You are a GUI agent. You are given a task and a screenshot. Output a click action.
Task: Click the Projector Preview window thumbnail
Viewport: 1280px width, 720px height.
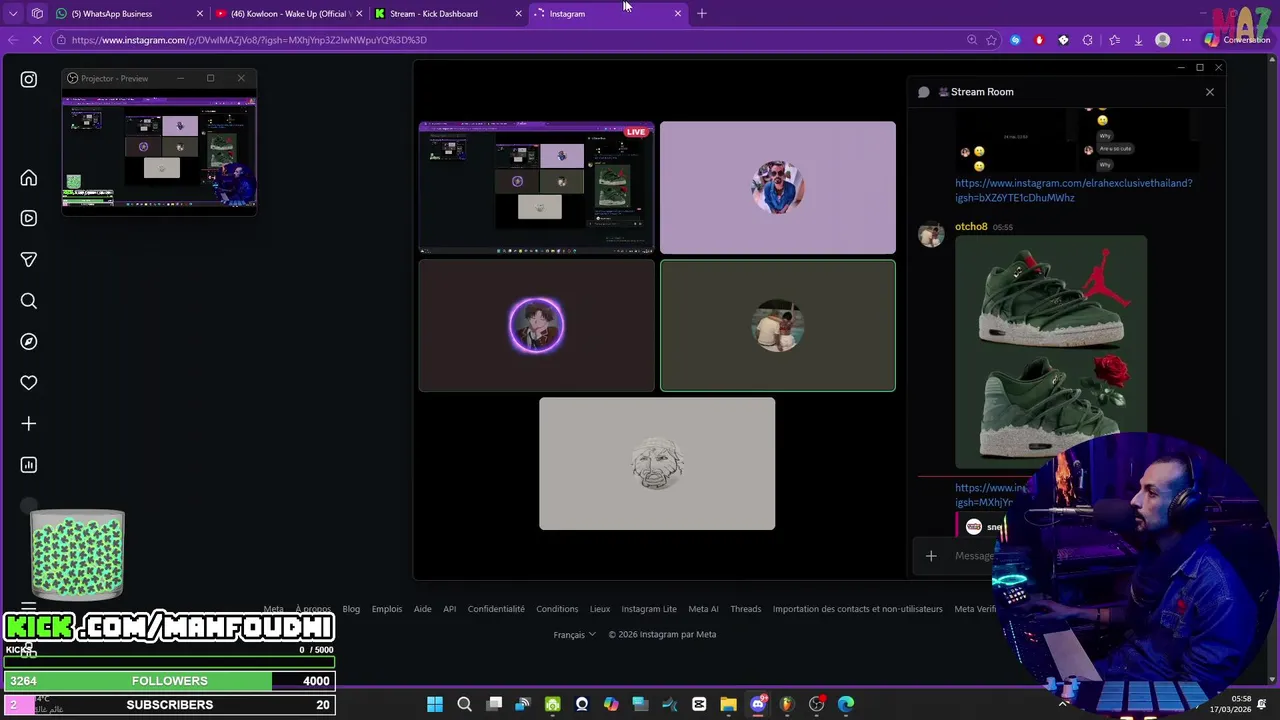click(160, 151)
